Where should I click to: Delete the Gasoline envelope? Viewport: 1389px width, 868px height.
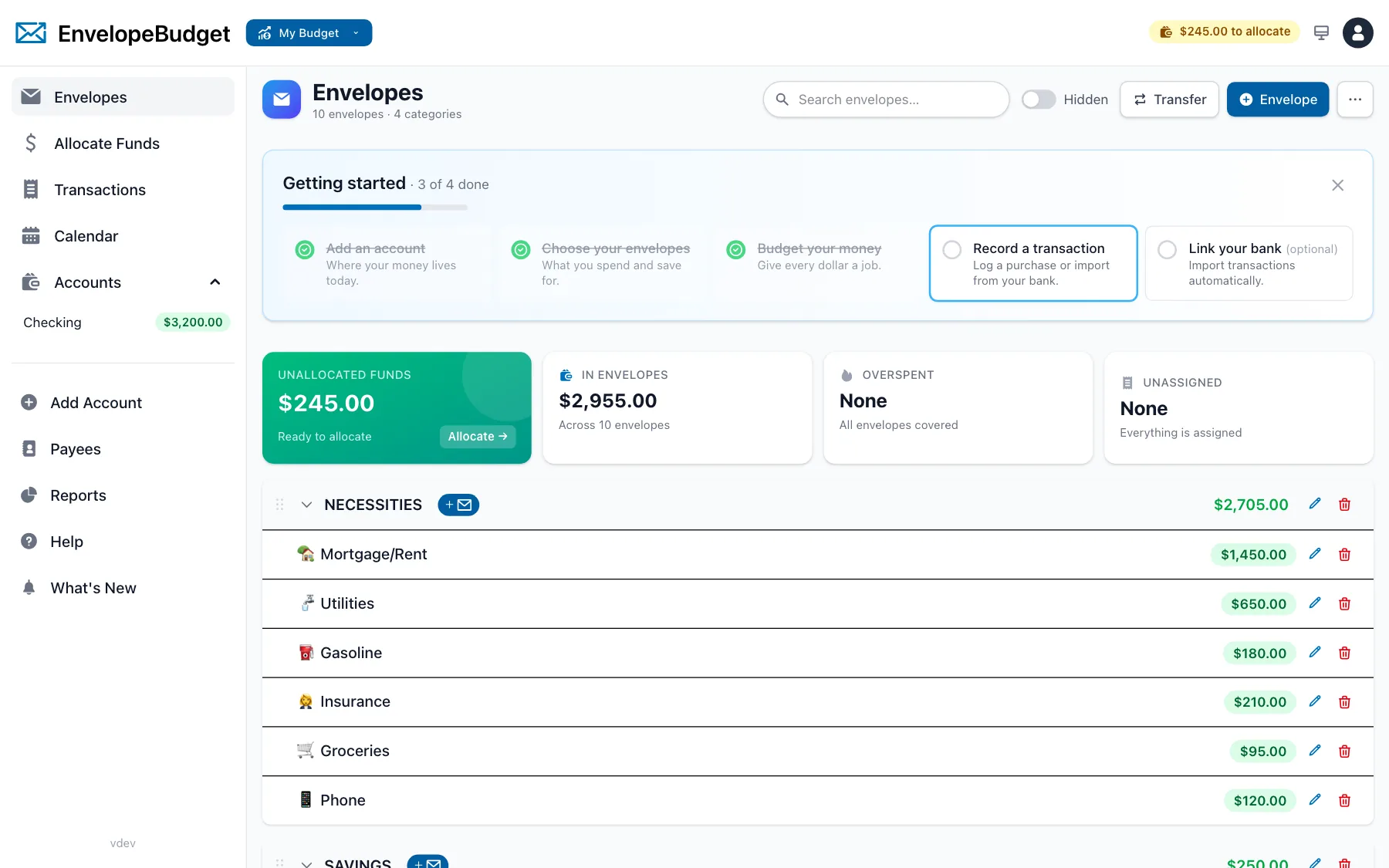pyautogui.click(x=1344, y=653)
